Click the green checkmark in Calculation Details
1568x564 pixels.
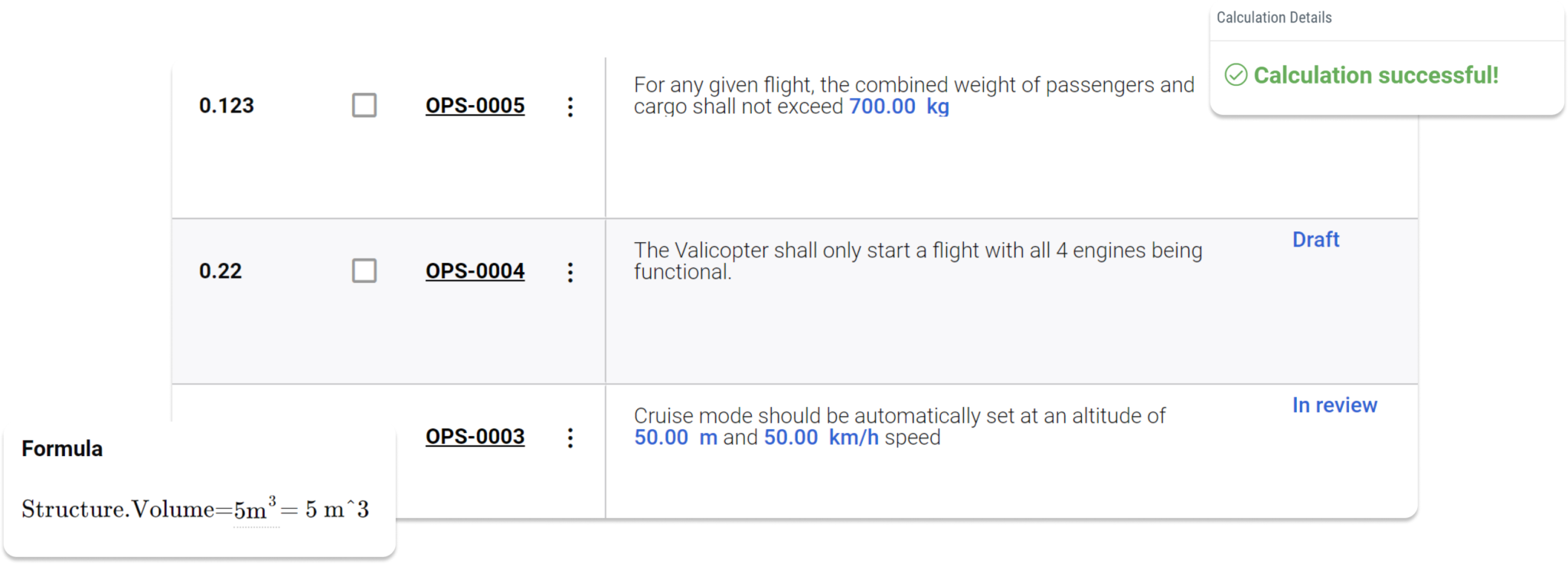1235,76
